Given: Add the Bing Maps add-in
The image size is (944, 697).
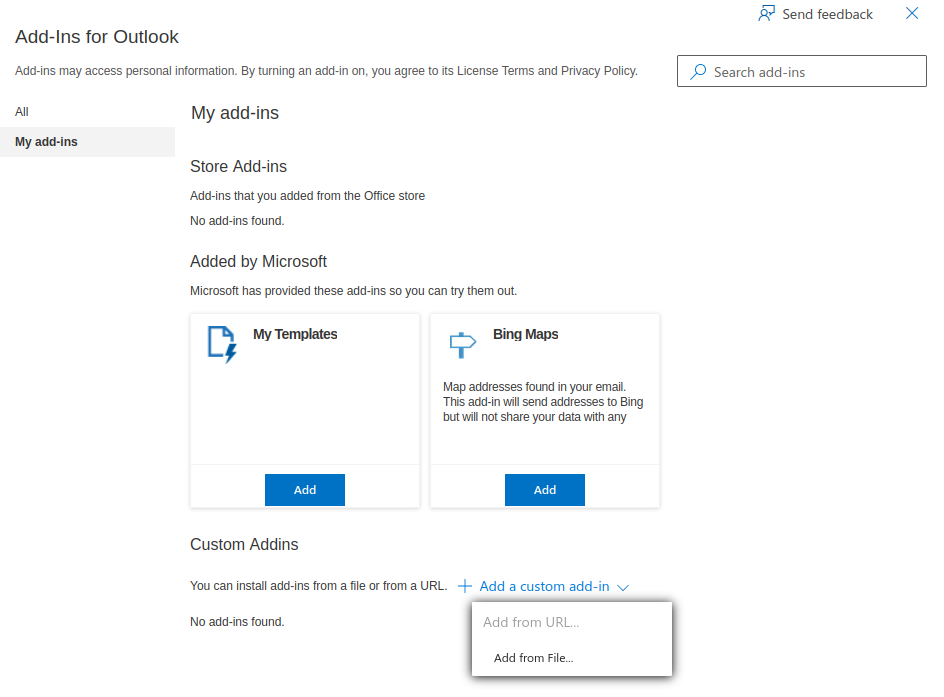Looking at the screenshot, I should [545, 490].
